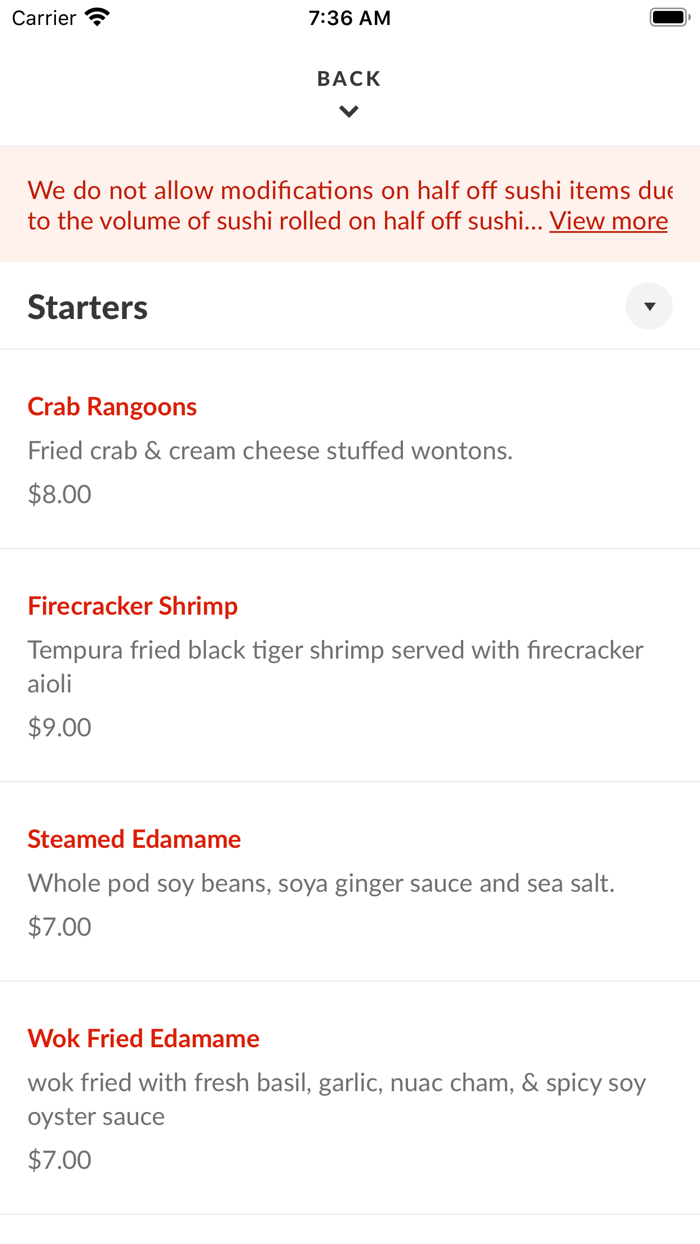Go back using the BACK label

coord(348,78)
